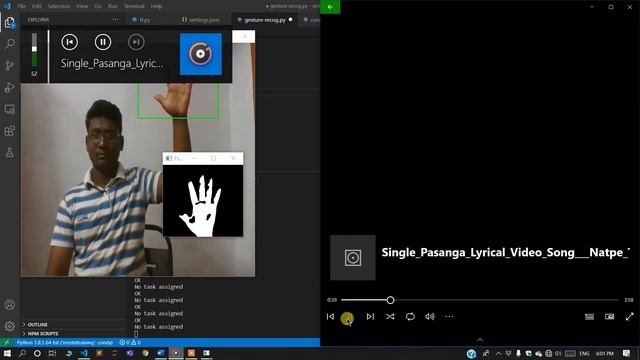Image resolution: width=640 pixels, height=360 pixels.
Task: Click the remote indicator in status bar
Action: (x=7, y=342)
